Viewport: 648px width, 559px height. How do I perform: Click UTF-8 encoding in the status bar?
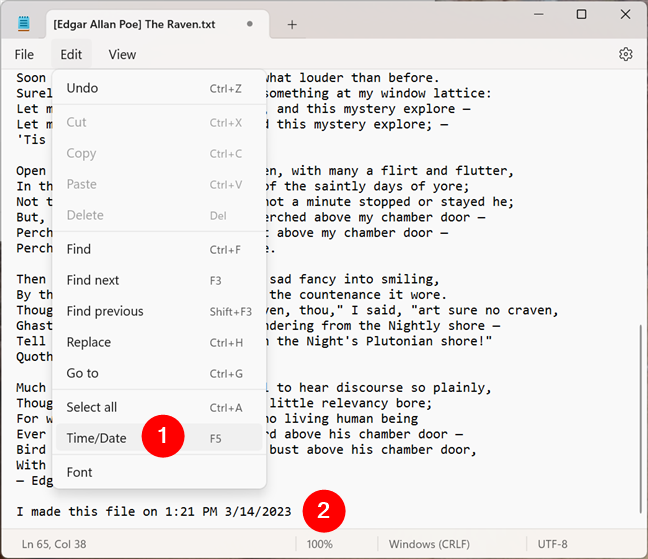point(552,544)
